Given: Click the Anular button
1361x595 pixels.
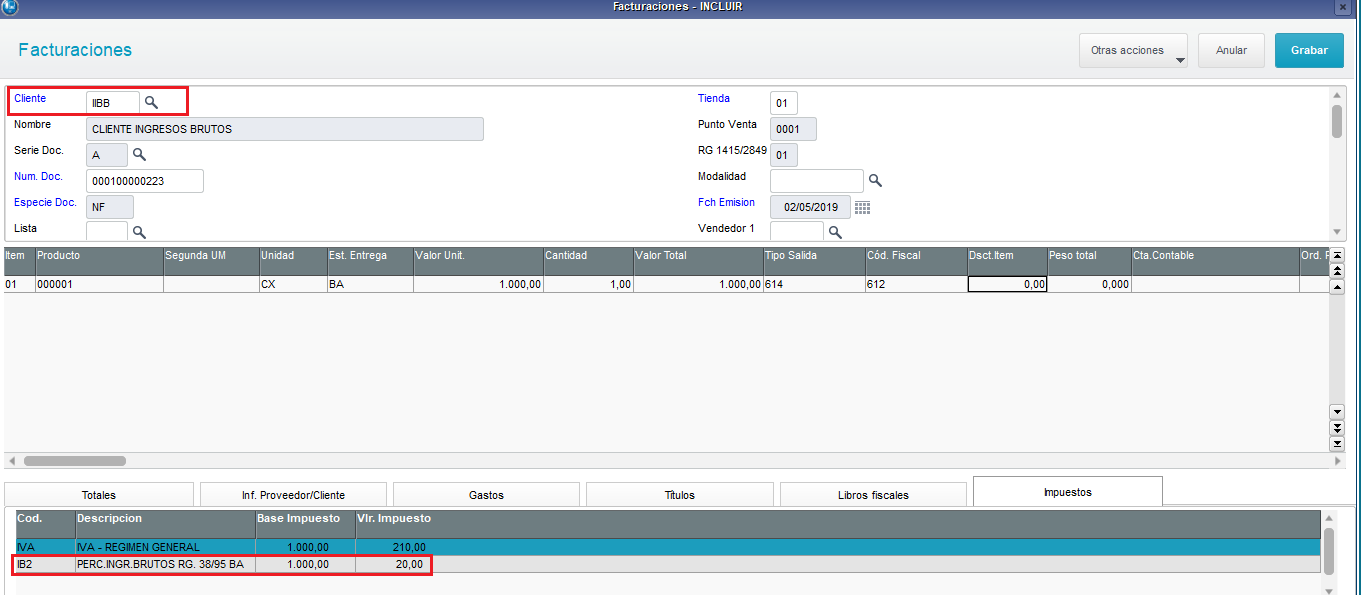Looking at the screenshot, I should 1231,50.
